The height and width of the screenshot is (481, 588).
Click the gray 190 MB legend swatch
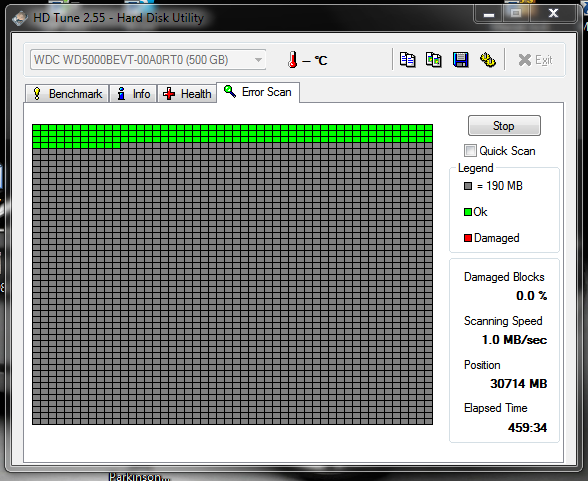coord(468,186)
